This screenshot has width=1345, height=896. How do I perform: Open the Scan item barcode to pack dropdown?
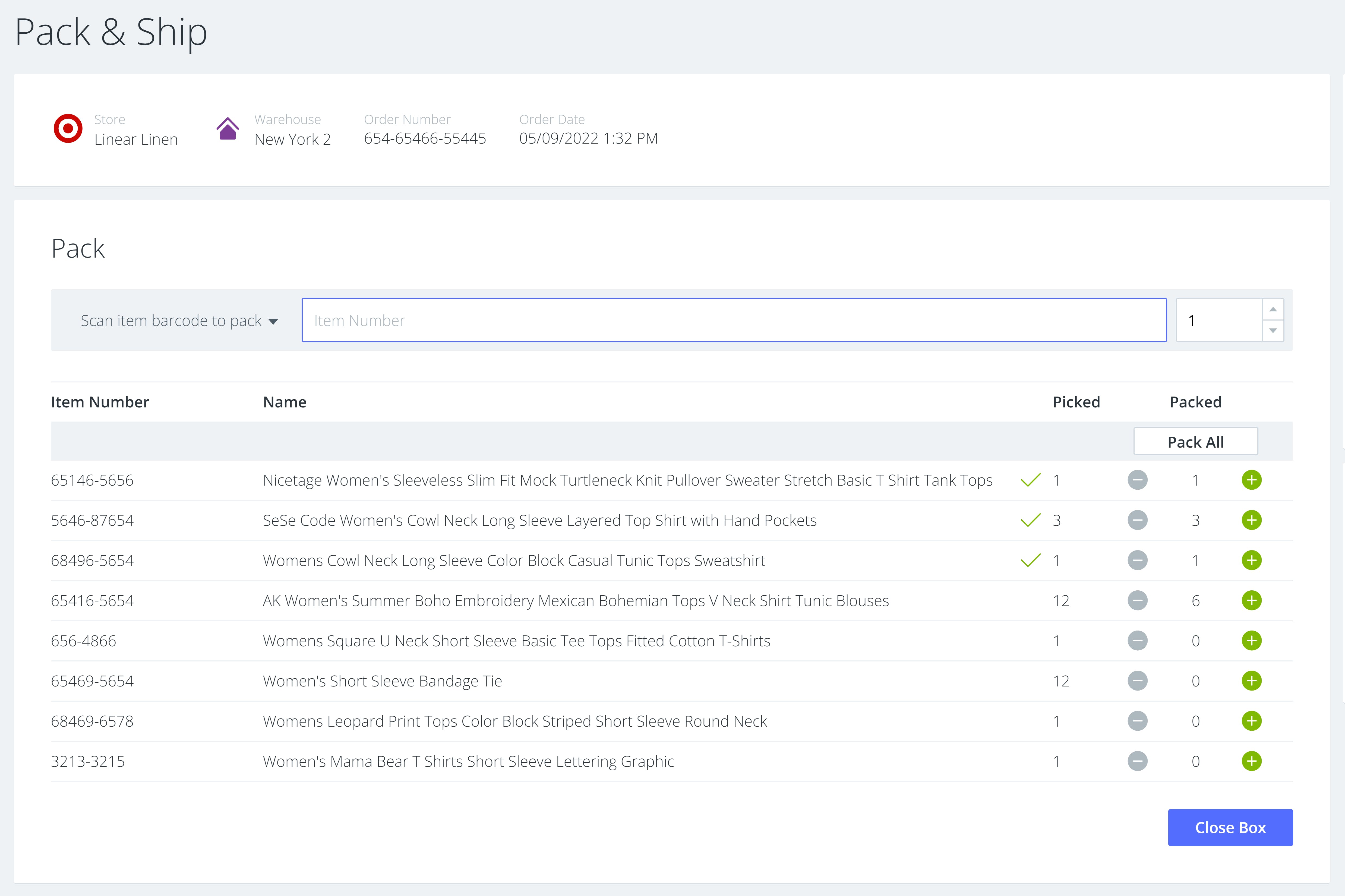[179, 321]
